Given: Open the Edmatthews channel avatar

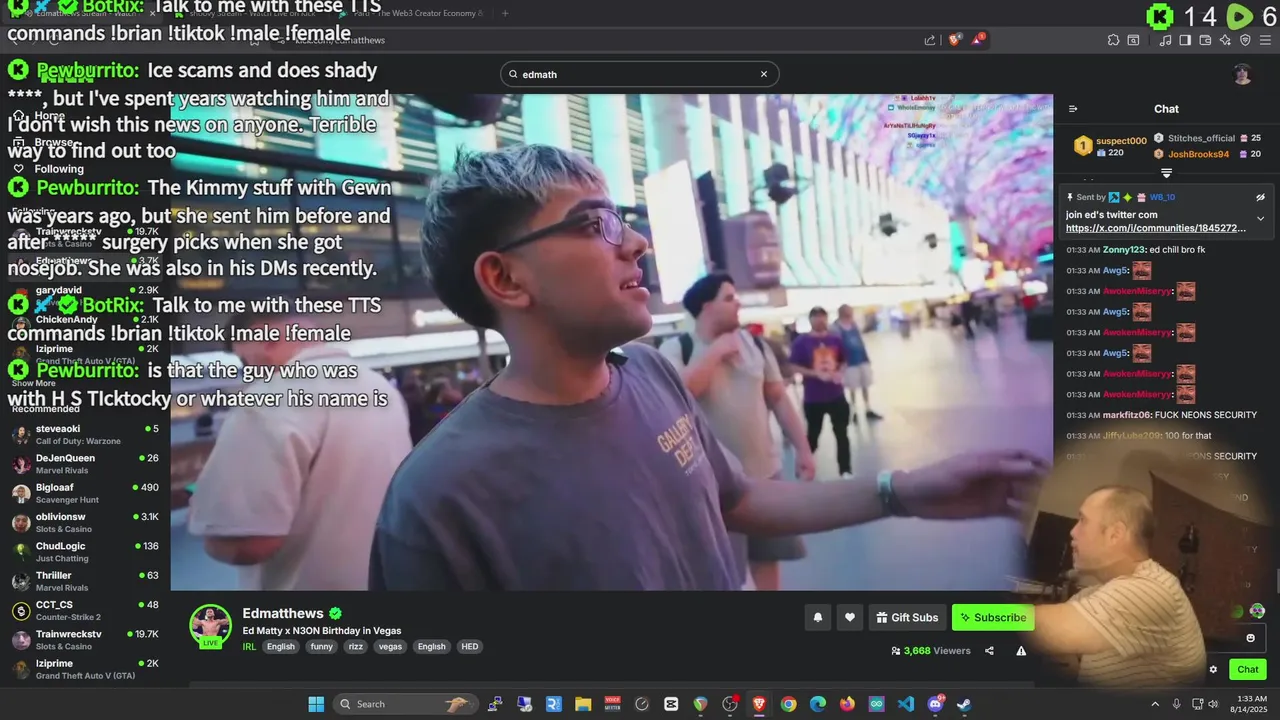Looking at the screenshot, I should tap(211, 626).
